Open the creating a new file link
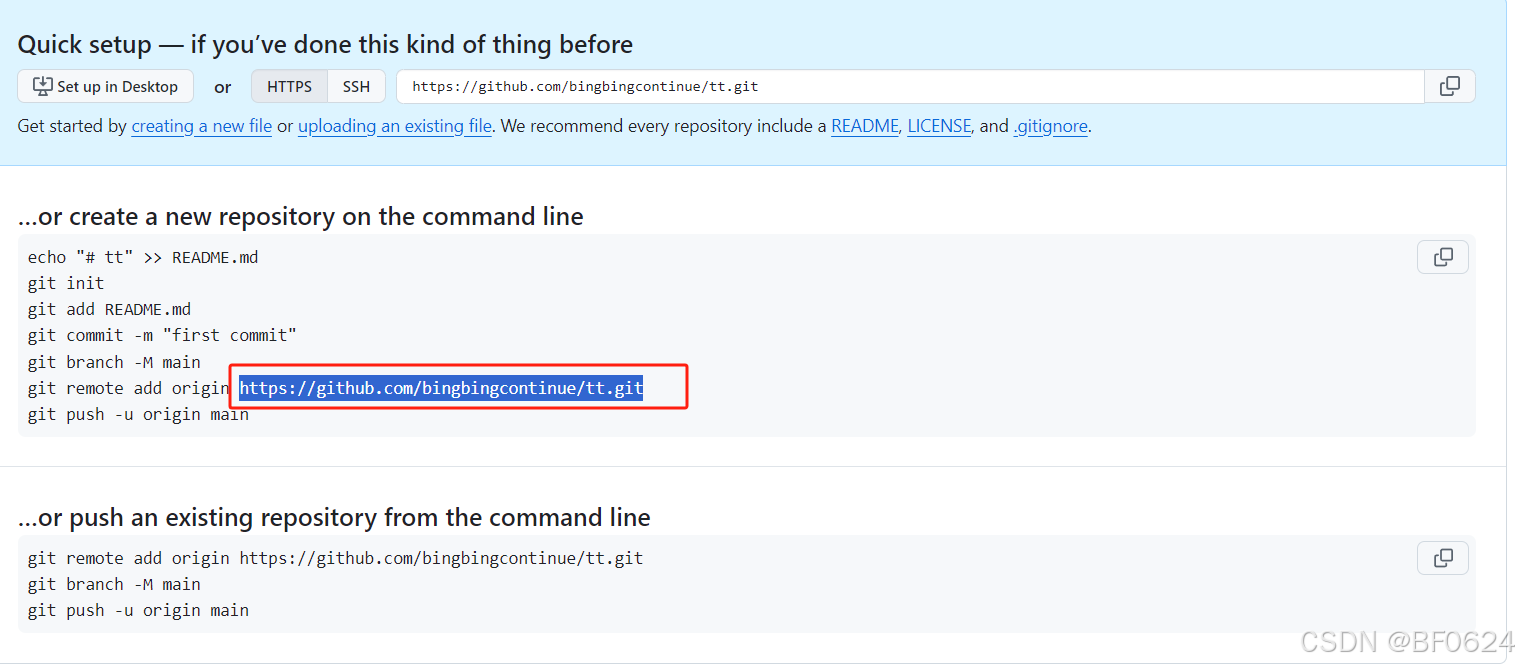This screenshot has width=1519, height=668. click(201, 126)
